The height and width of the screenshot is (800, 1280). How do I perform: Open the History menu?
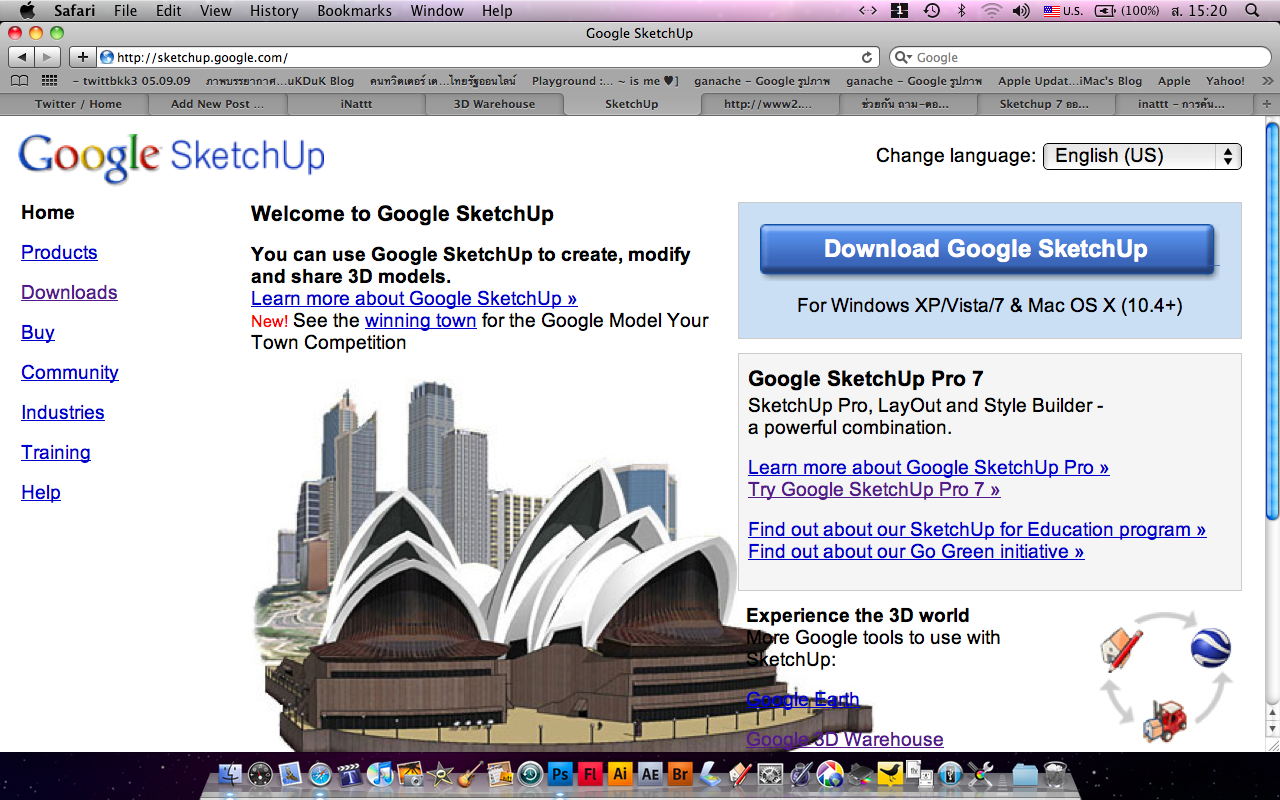(274, 11)
